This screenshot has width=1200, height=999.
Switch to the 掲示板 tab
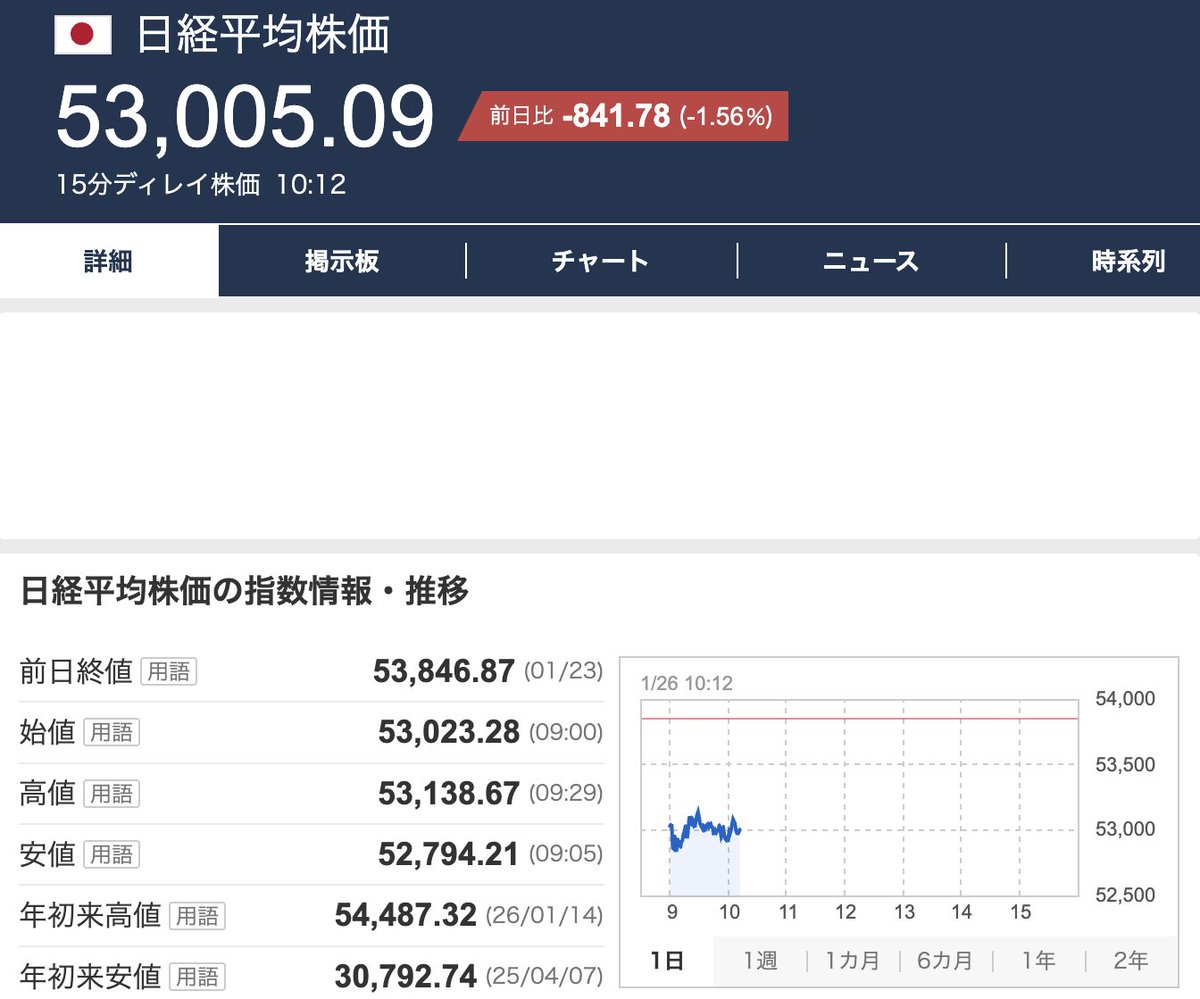click(342, 260)
